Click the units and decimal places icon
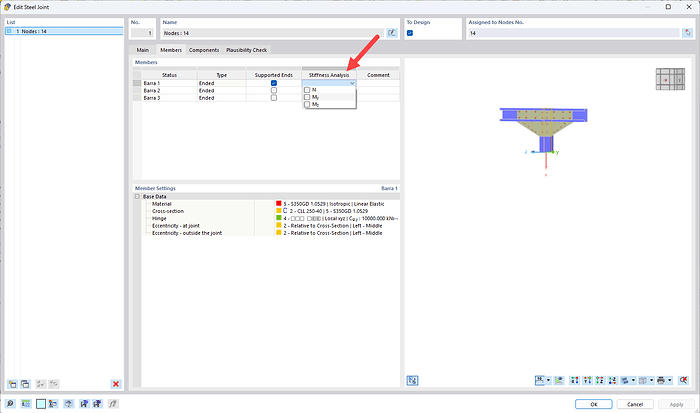 pyautogui.click(x=26, y=404)
